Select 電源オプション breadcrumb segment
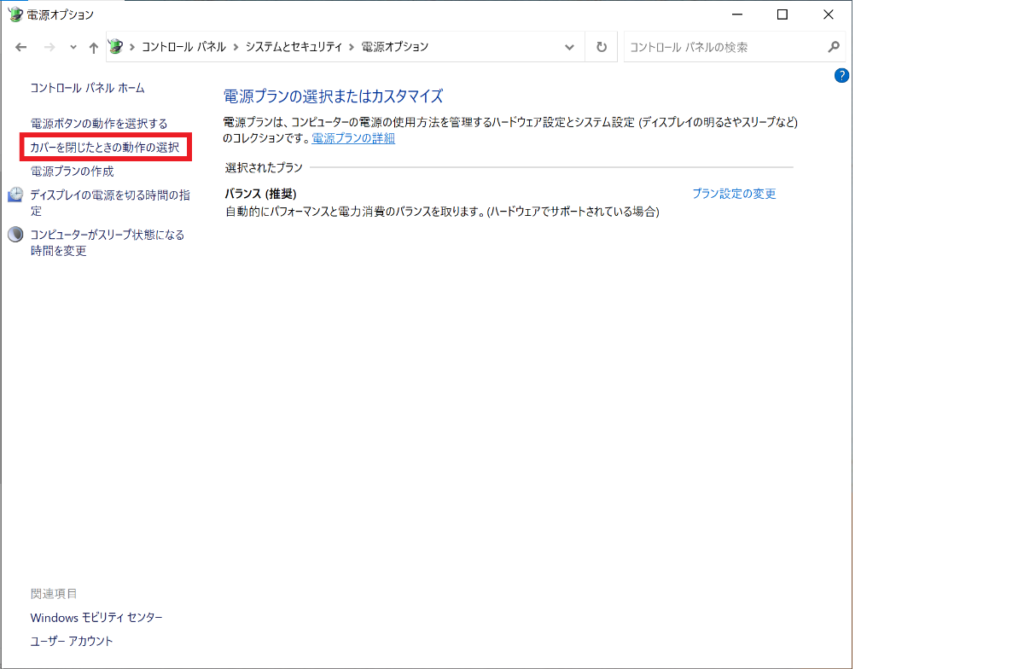 [394, 47]
